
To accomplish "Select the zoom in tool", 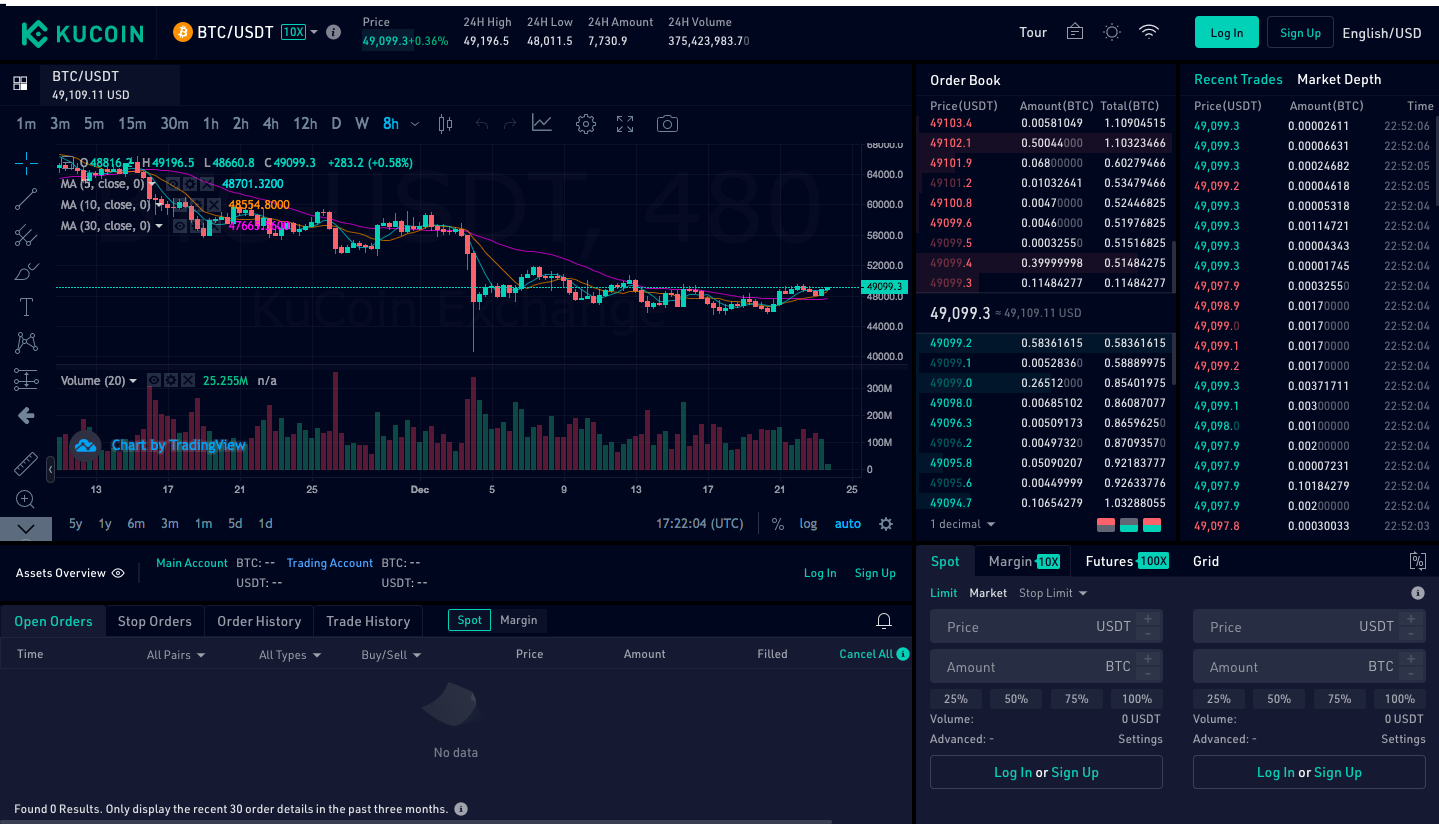I will 26,499.
